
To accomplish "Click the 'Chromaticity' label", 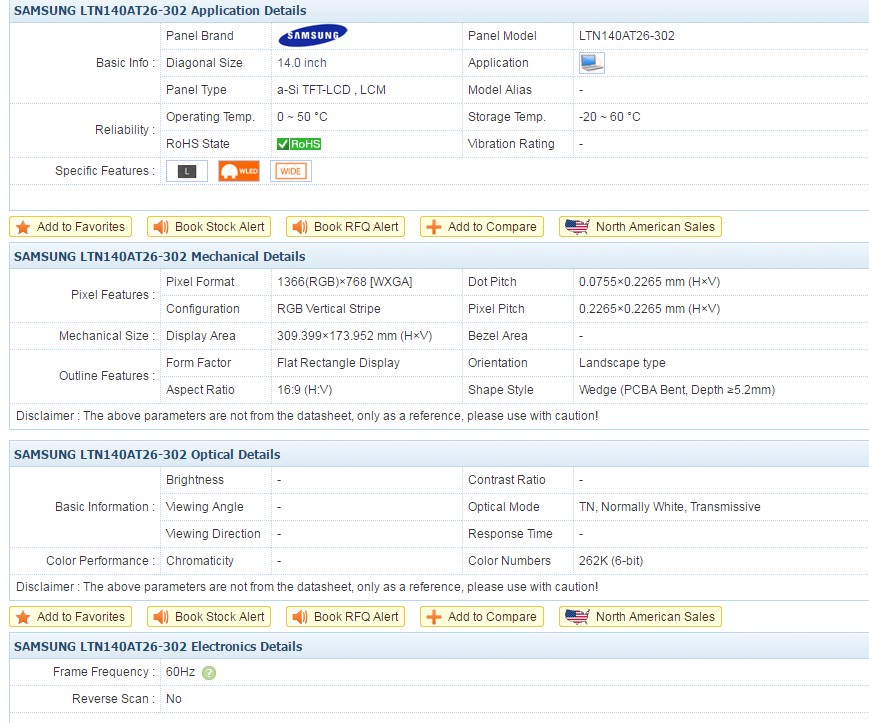I will 200,561.
